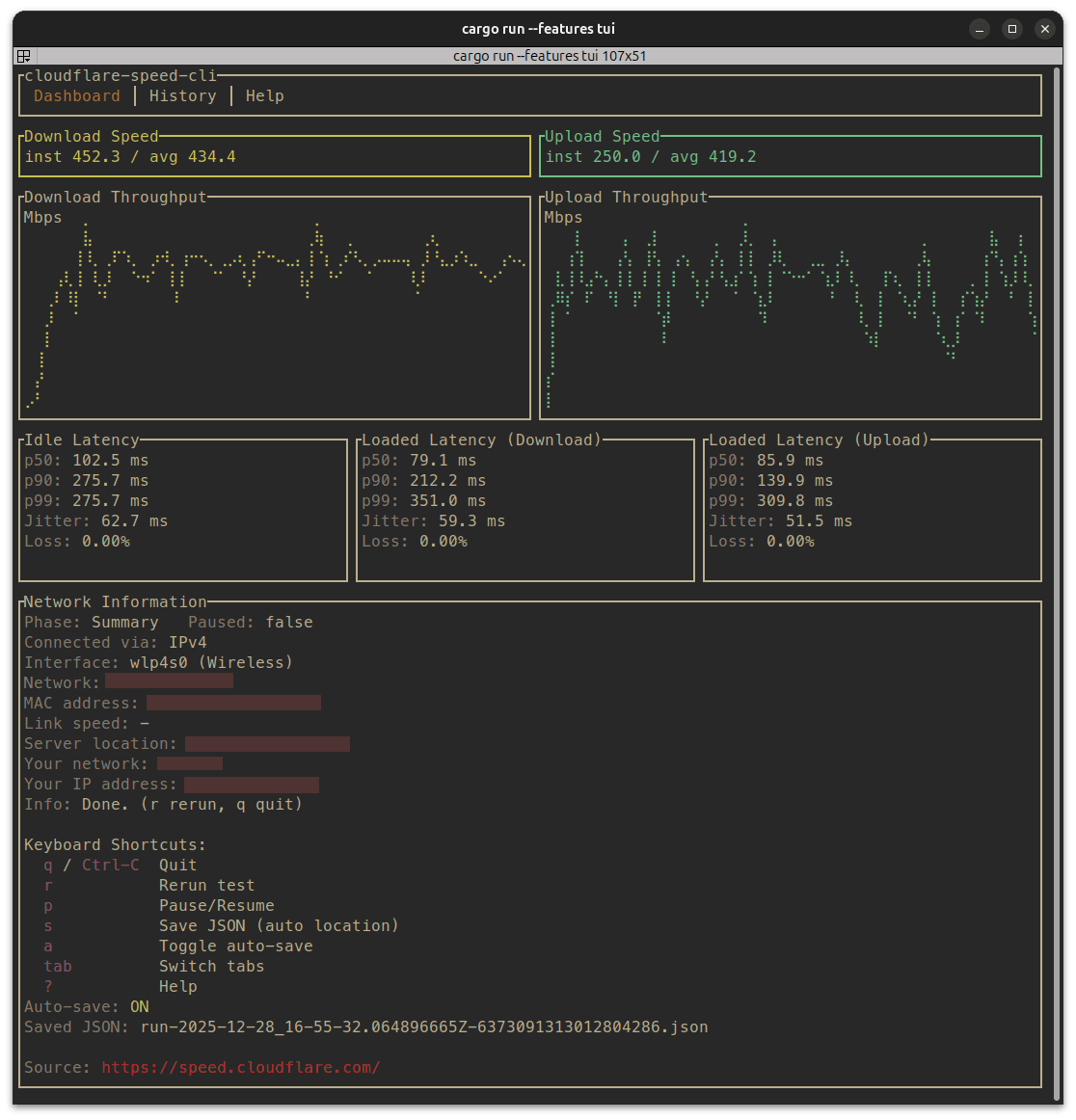Click the saved JSON filename
Viewport: 1076px width, 1120px height.
coord(424,1027)
